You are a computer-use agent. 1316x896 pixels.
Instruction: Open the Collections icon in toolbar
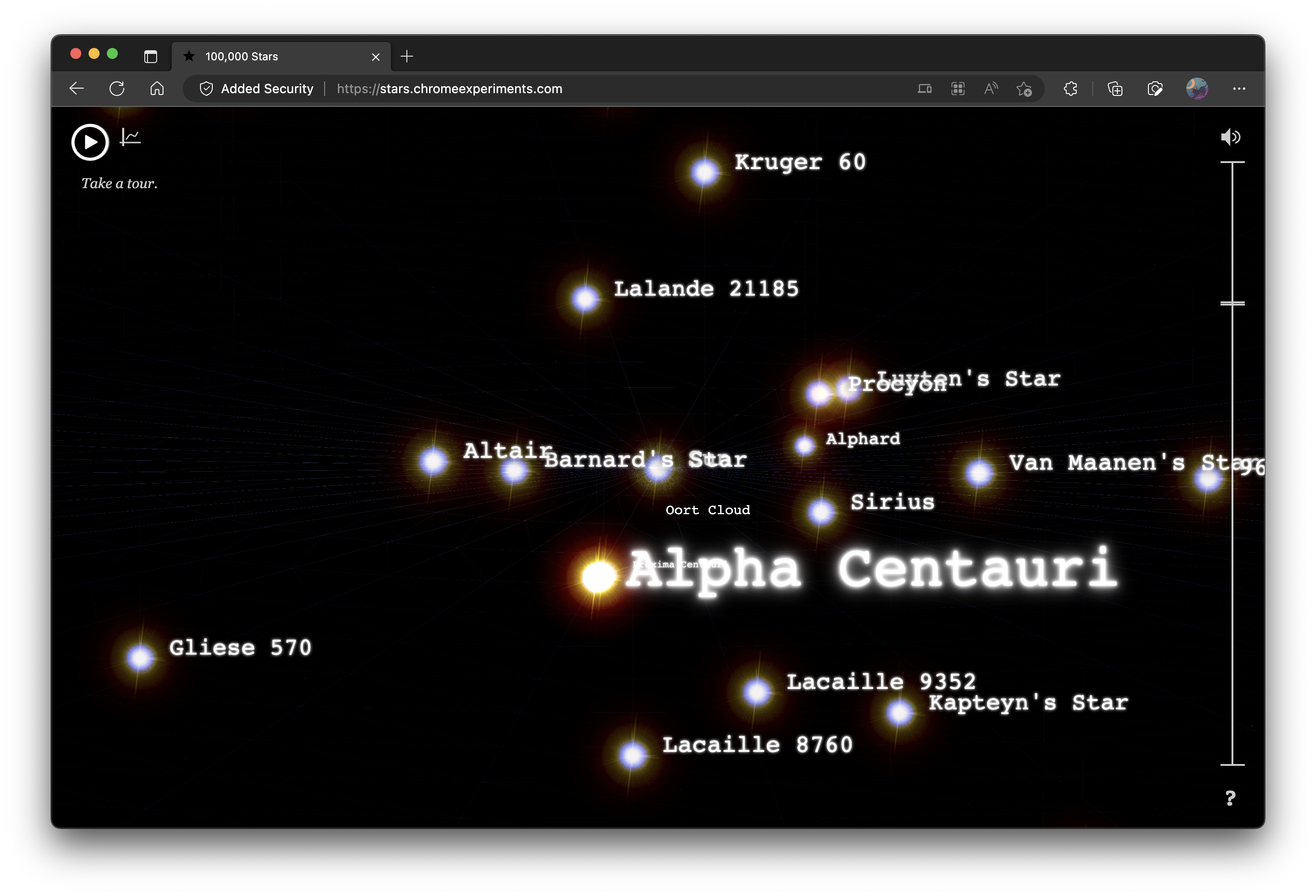[x=1115, y=89]
